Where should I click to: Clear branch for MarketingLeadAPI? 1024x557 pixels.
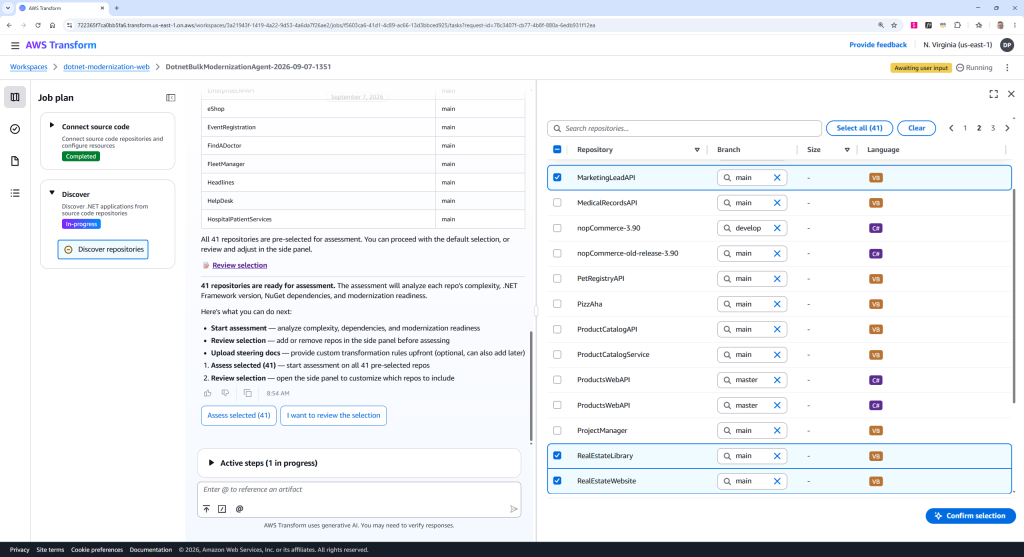point(777,178)
